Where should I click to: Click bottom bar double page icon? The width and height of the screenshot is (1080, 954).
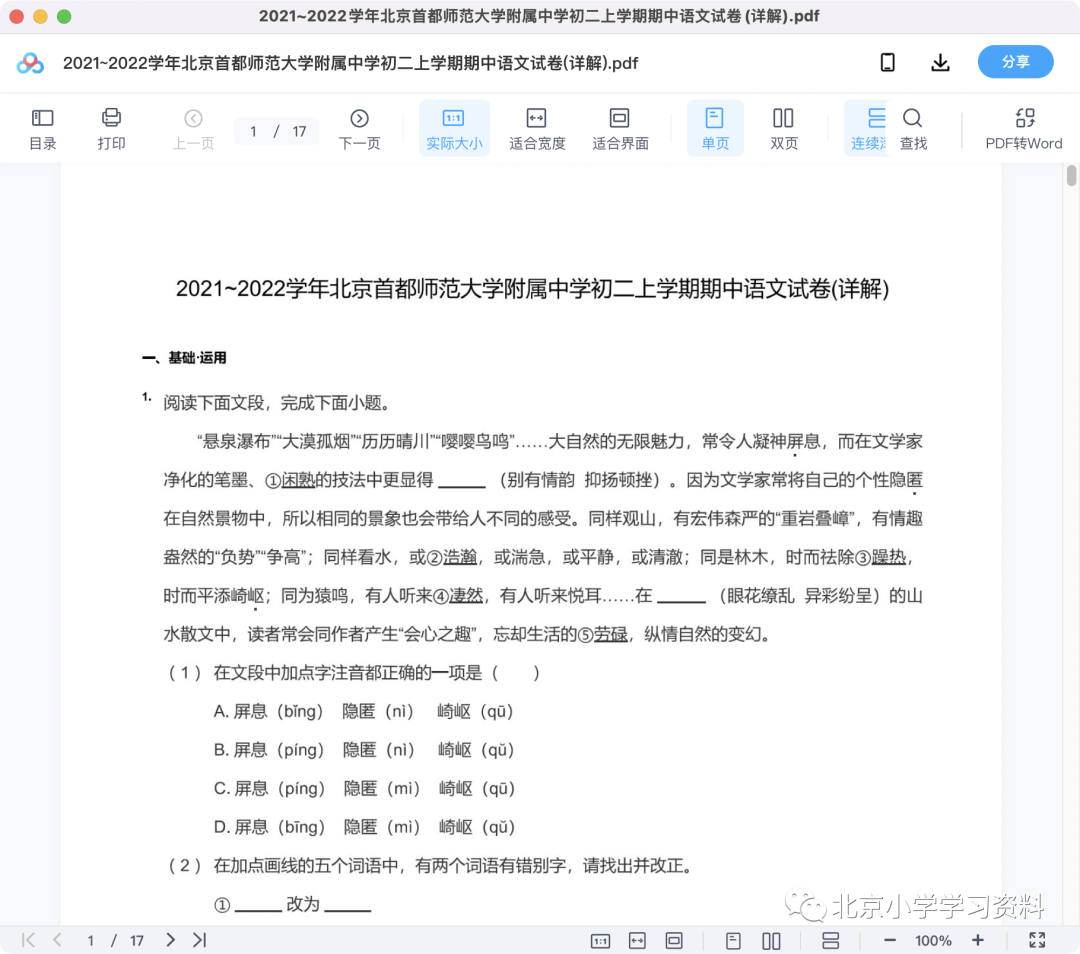[x=771, y=940]
